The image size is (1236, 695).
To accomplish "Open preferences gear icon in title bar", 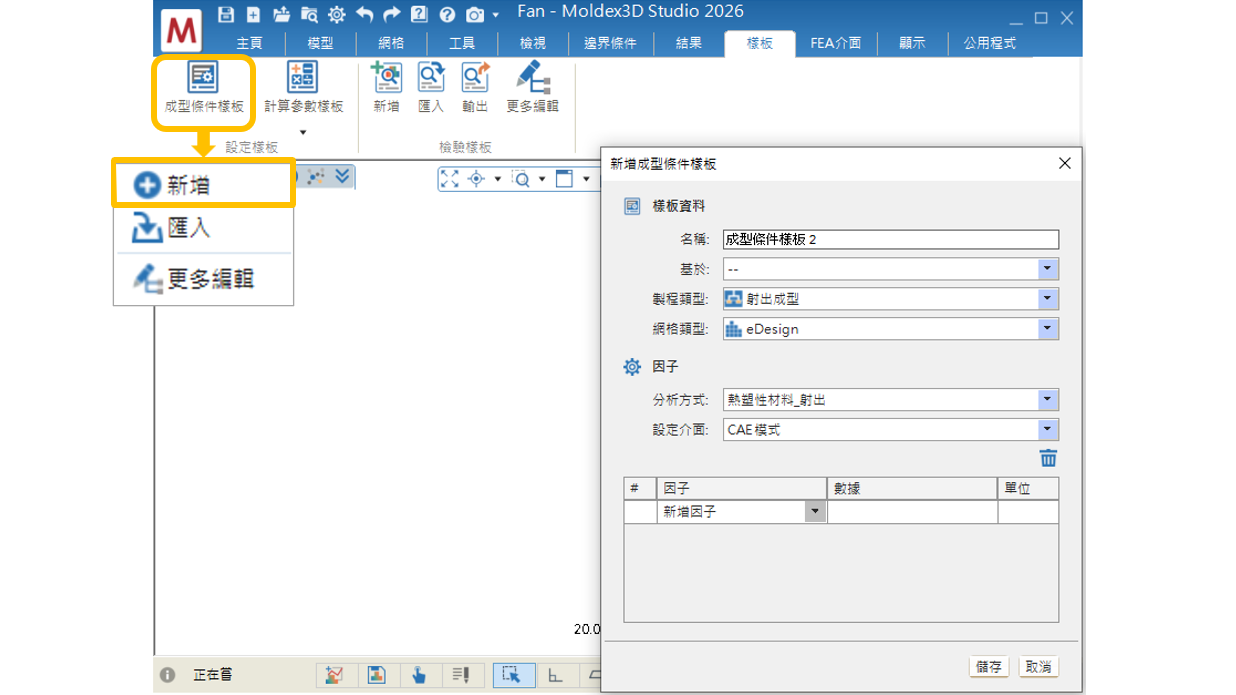I will pos(337,15).
